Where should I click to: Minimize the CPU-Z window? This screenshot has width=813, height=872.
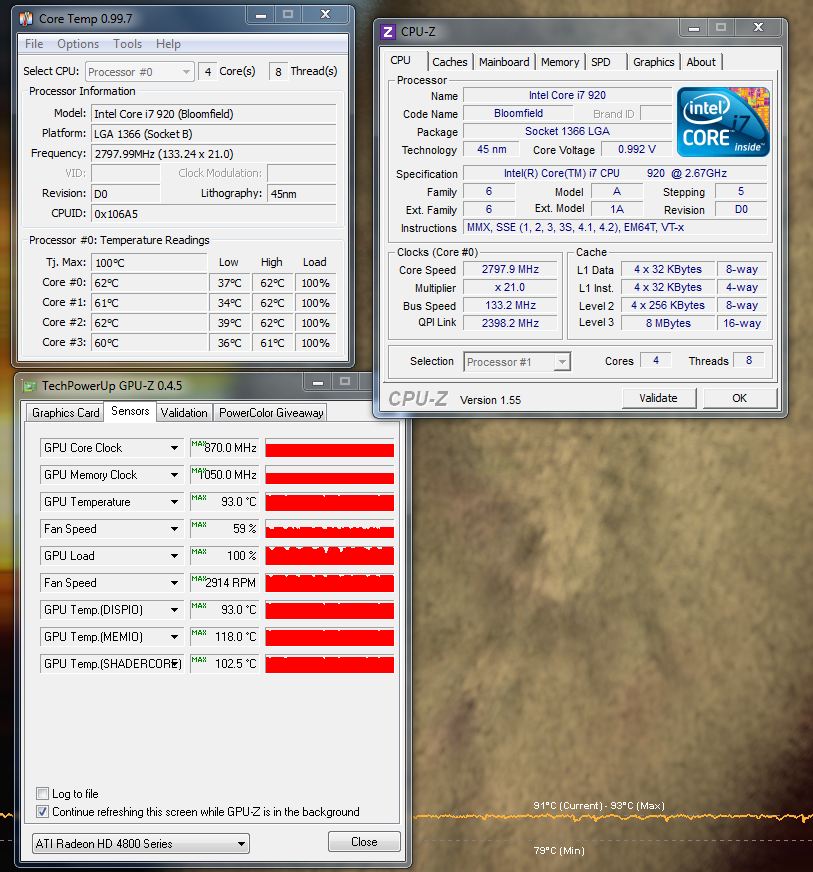click(693, 27)
